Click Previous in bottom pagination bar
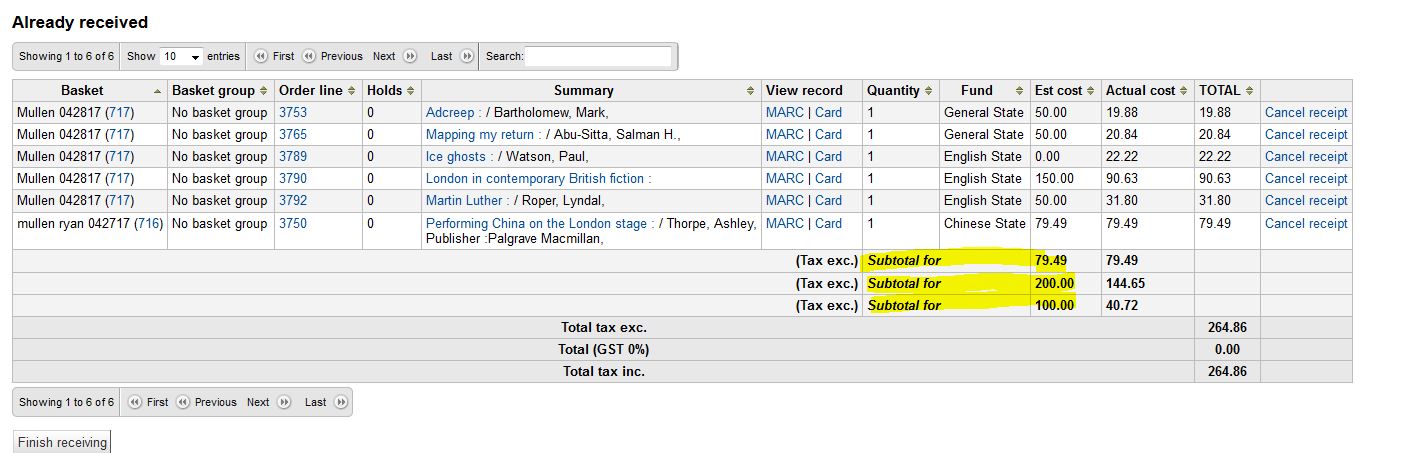1417x453 pixels. [x=207, y=402]
